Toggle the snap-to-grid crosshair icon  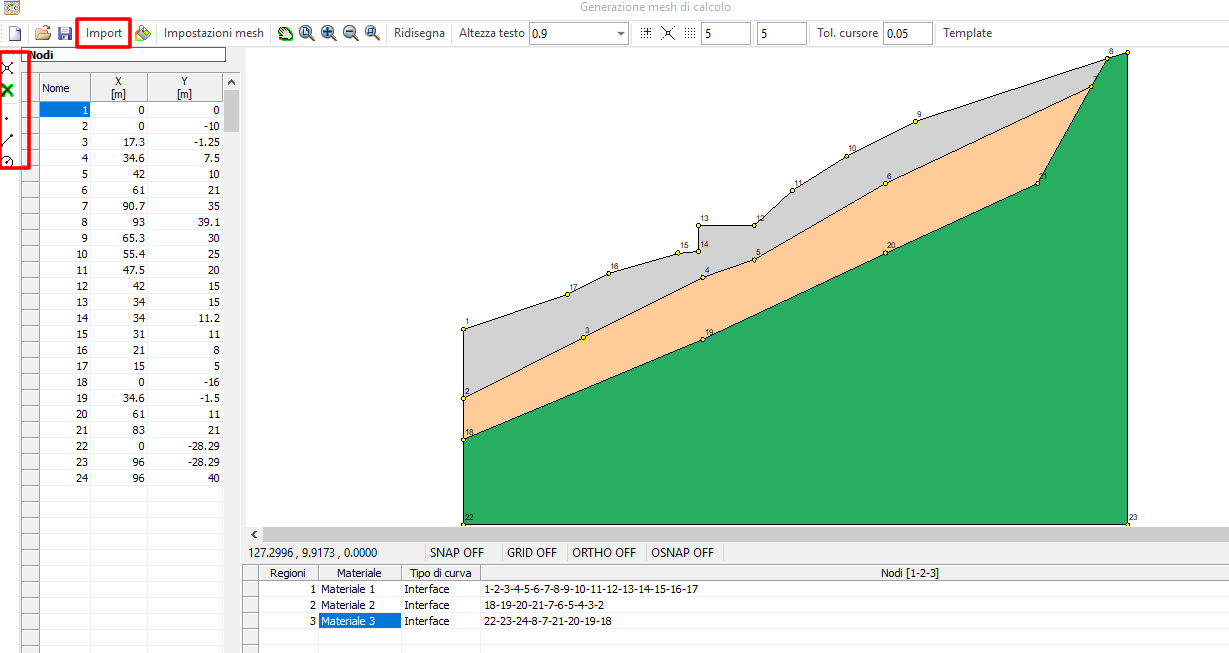pyautogui.click(x=646, y=33)
